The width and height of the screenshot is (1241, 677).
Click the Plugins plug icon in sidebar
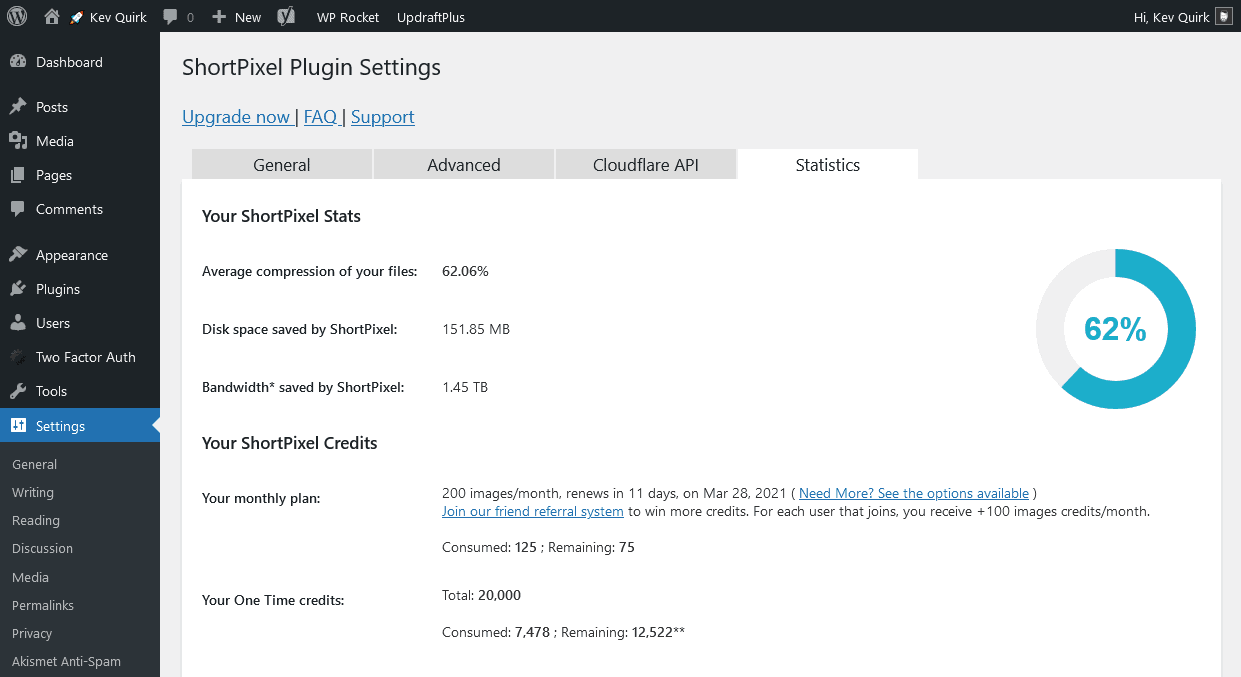17,289
